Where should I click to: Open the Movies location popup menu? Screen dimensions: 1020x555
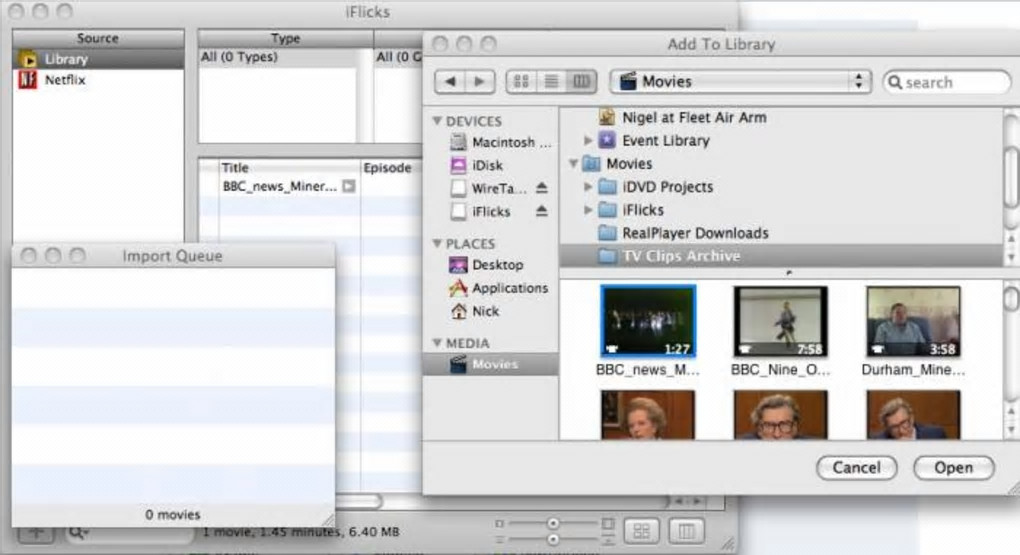[740, 81]
